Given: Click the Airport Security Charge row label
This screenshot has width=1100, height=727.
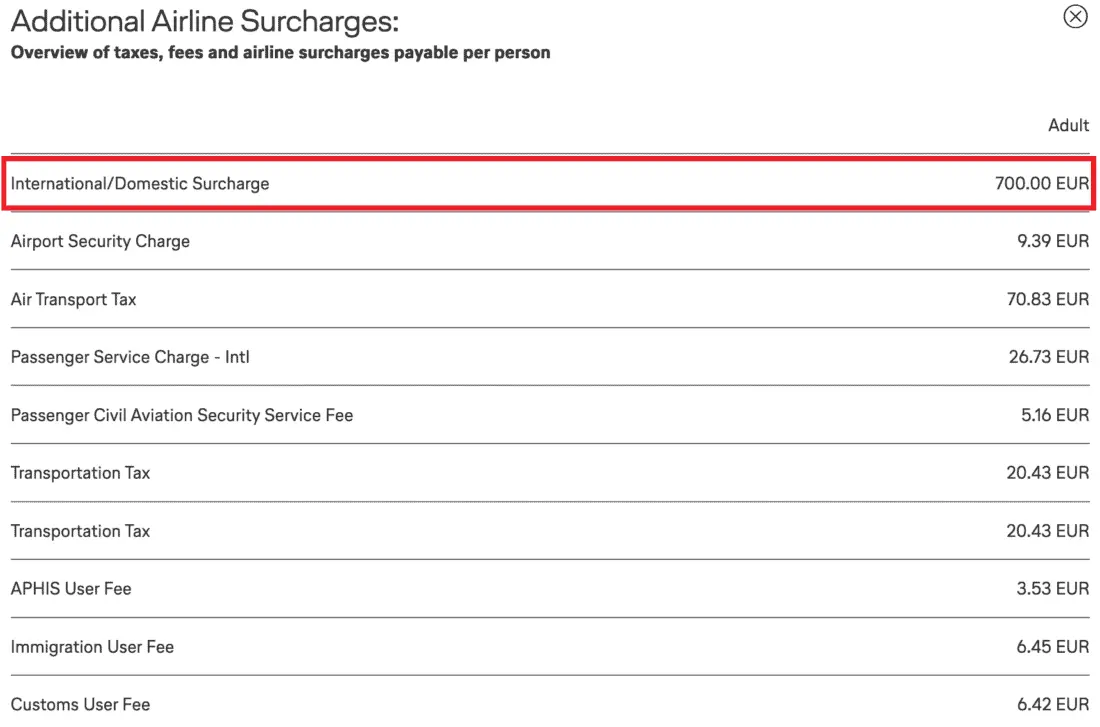Looking at the screenshot, I should (x=100, y=241).
